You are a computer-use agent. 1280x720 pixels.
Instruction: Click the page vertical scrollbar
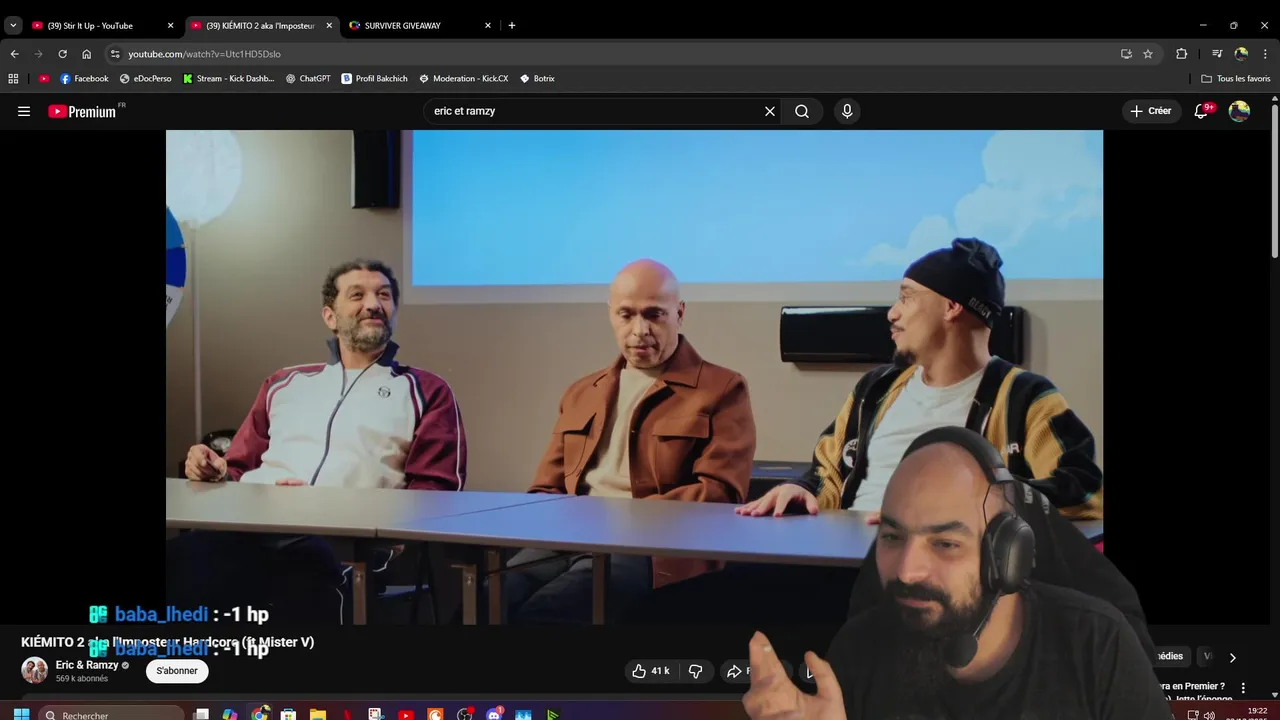[x=1275, y=180]
